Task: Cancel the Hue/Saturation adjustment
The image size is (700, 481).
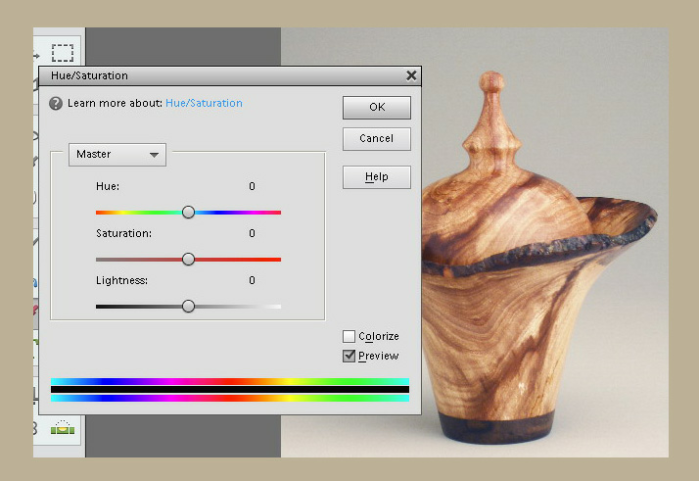Action: (376, 139)
